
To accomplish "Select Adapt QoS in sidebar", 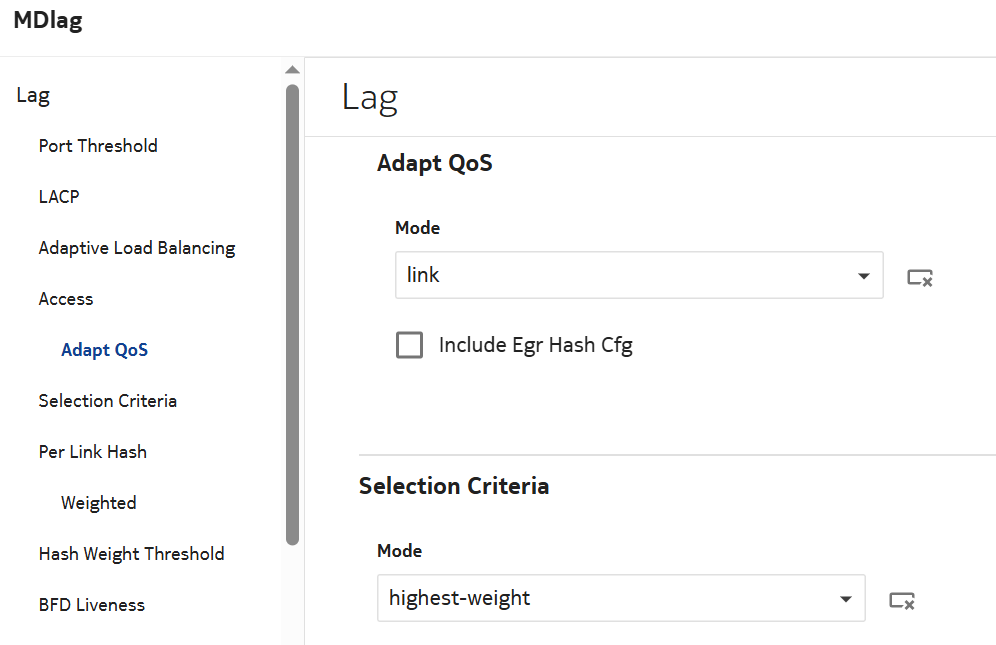I will tap(105, 350).
